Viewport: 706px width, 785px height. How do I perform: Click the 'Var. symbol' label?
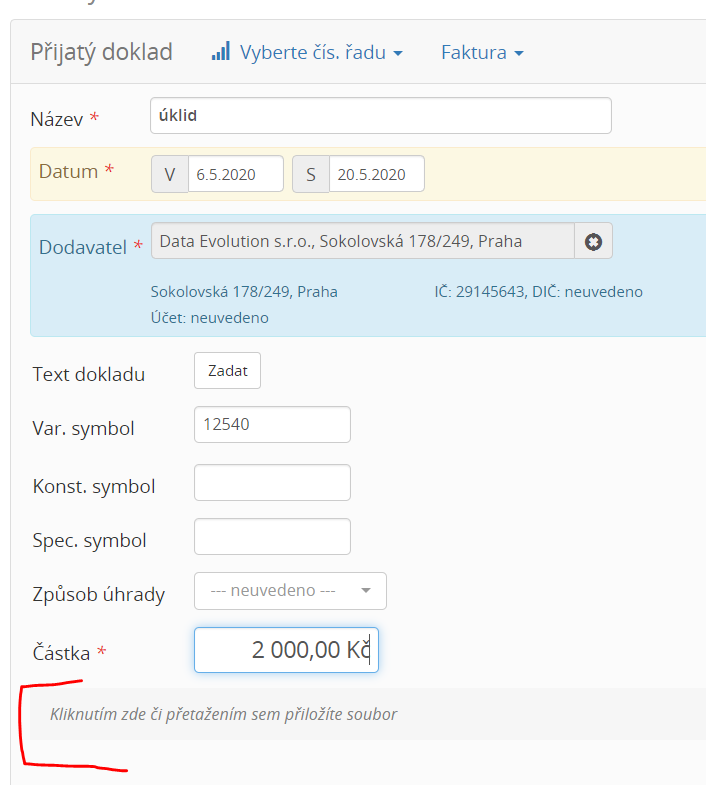pos(83,429)
